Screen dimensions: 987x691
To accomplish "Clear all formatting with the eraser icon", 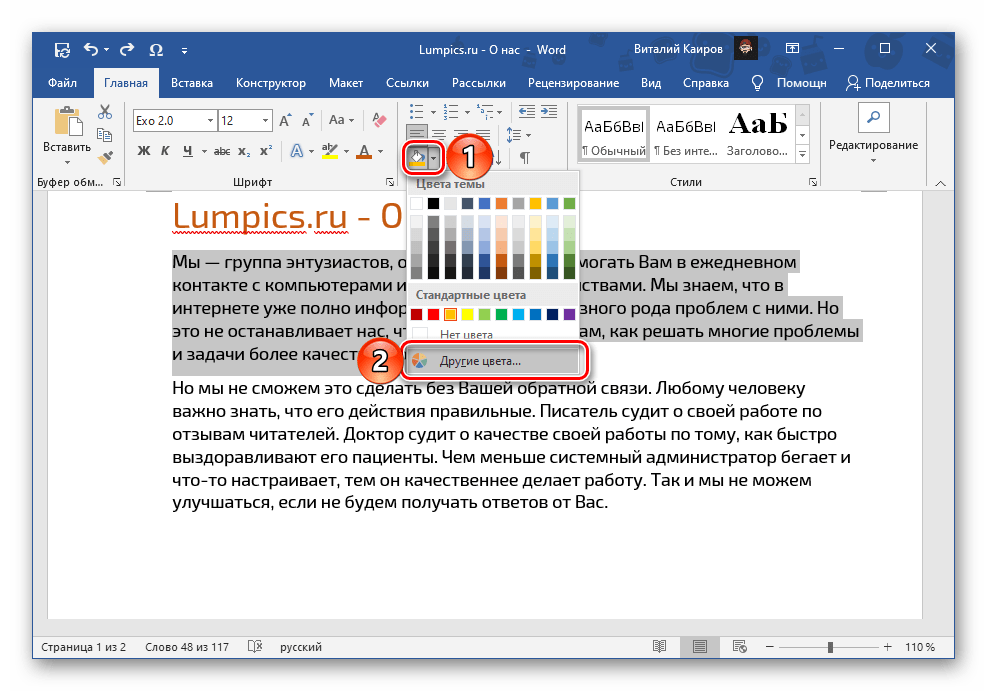I will pyautogui.click(x=379, y=120).
